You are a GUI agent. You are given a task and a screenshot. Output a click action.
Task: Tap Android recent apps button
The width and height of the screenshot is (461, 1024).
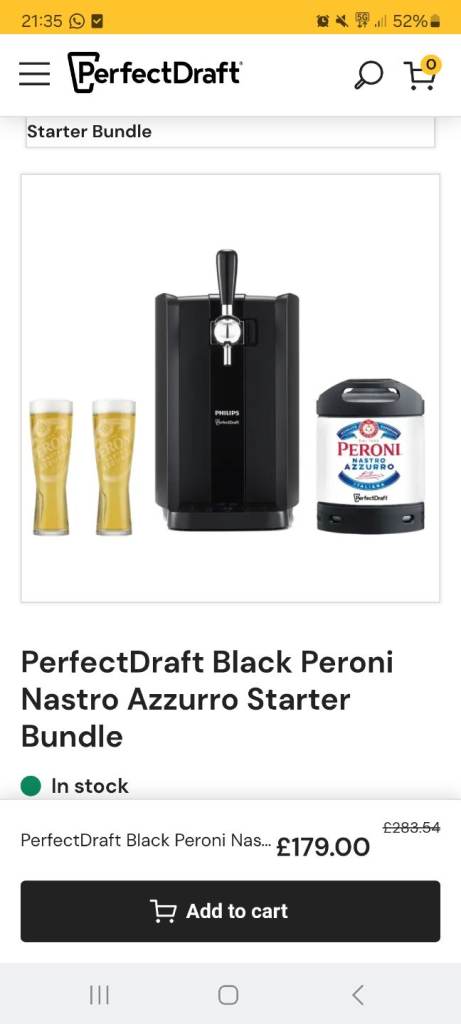coord(99,995)
